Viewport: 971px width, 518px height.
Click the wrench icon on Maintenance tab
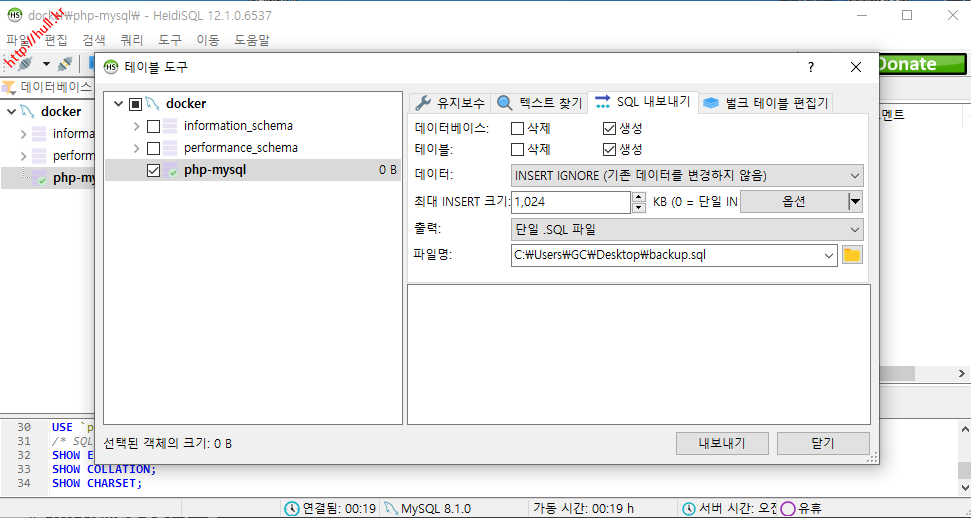click(423, 103)
